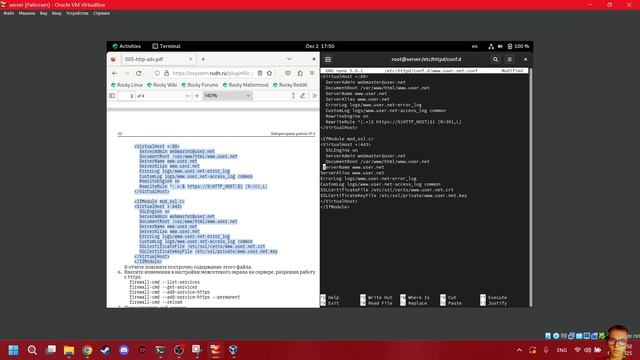Open the Rocky Linux bookmark
The height and width of the screenshot is (360, 640).
click(127, 85)
